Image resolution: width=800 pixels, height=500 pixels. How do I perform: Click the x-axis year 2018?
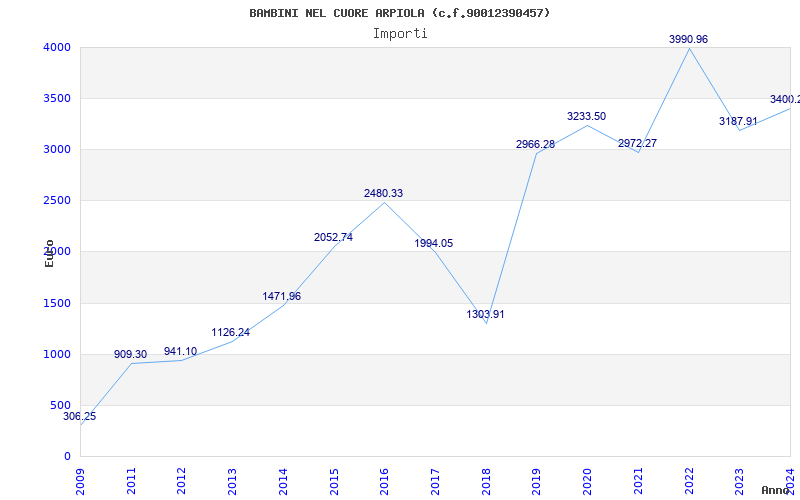486,481
